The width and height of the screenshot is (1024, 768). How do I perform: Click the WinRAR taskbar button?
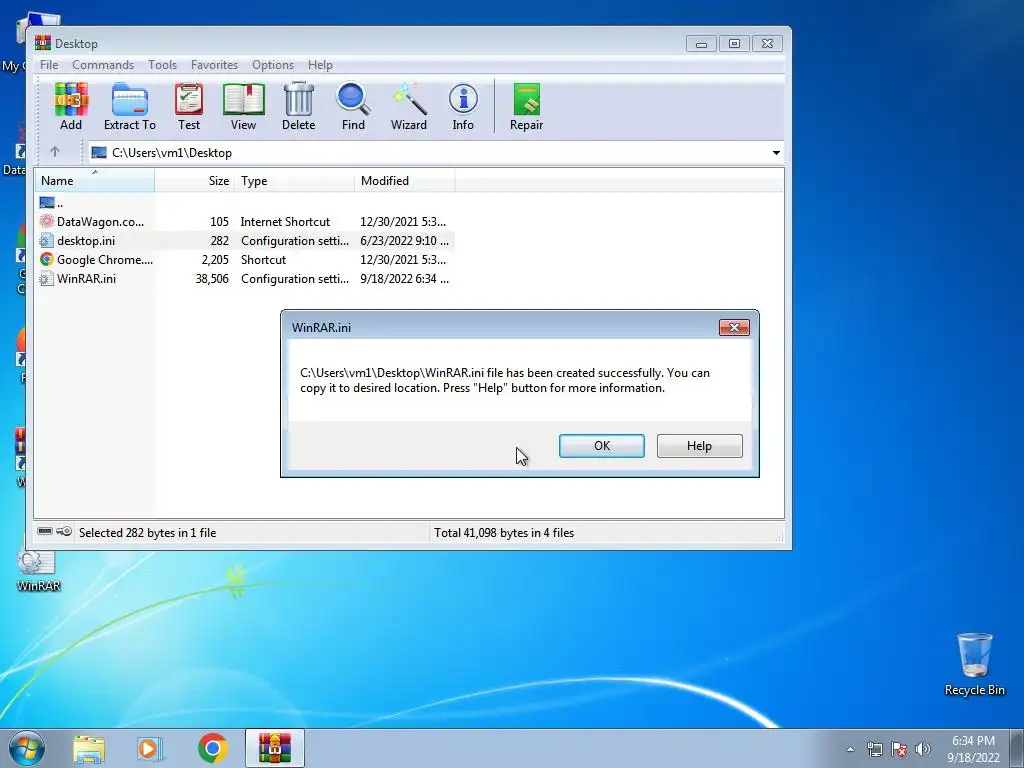[x=275, y=748]
